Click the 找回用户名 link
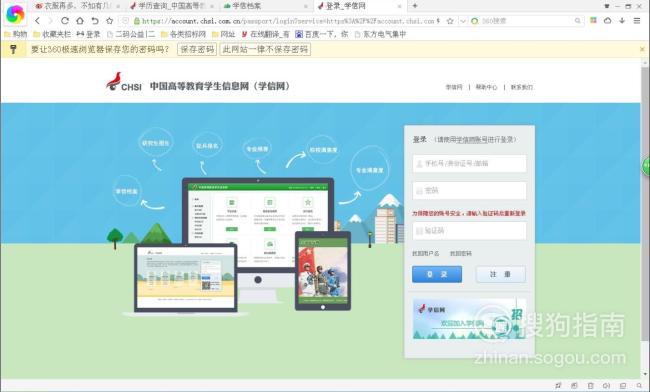The width and height of the screenshot is (650, 392). tap(425, 253)
